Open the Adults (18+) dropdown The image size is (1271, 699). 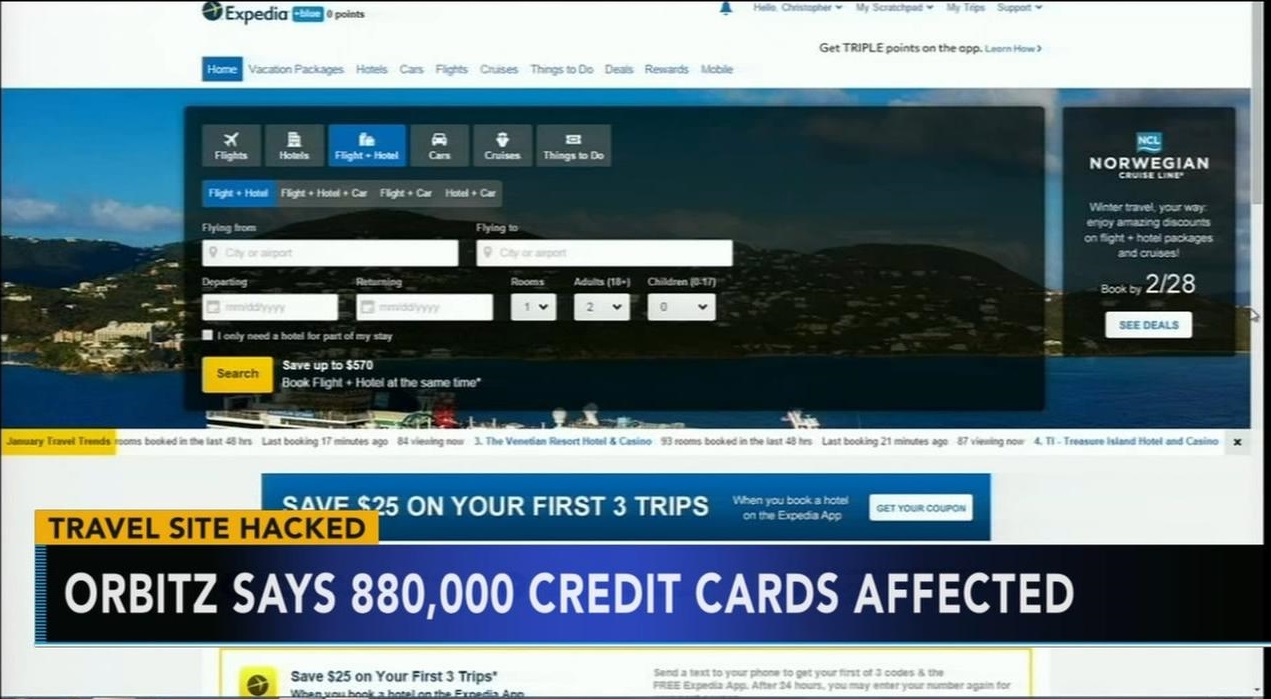[x=602, y=307]
